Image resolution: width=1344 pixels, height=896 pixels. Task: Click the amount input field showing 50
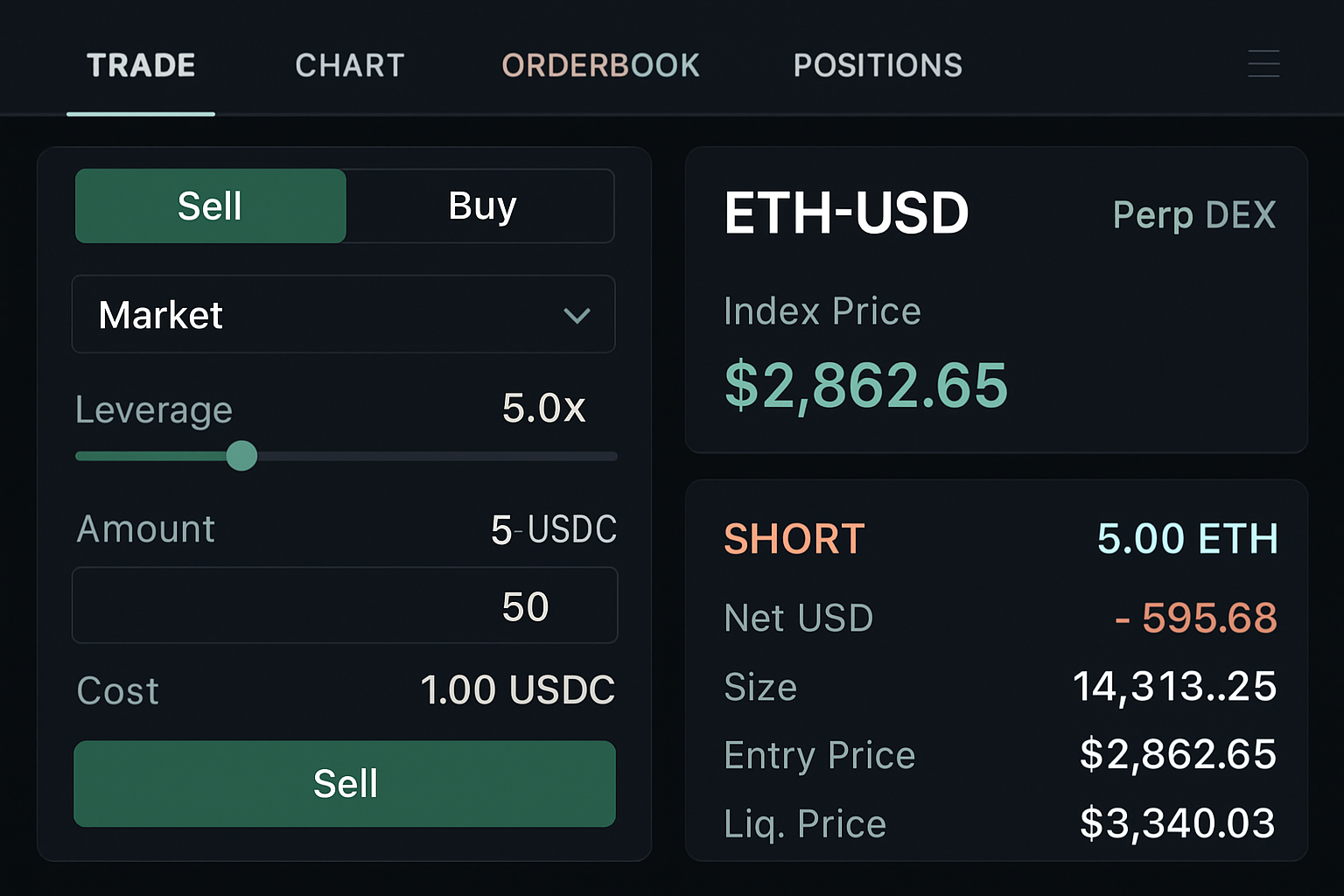click(x=344, y=605)
